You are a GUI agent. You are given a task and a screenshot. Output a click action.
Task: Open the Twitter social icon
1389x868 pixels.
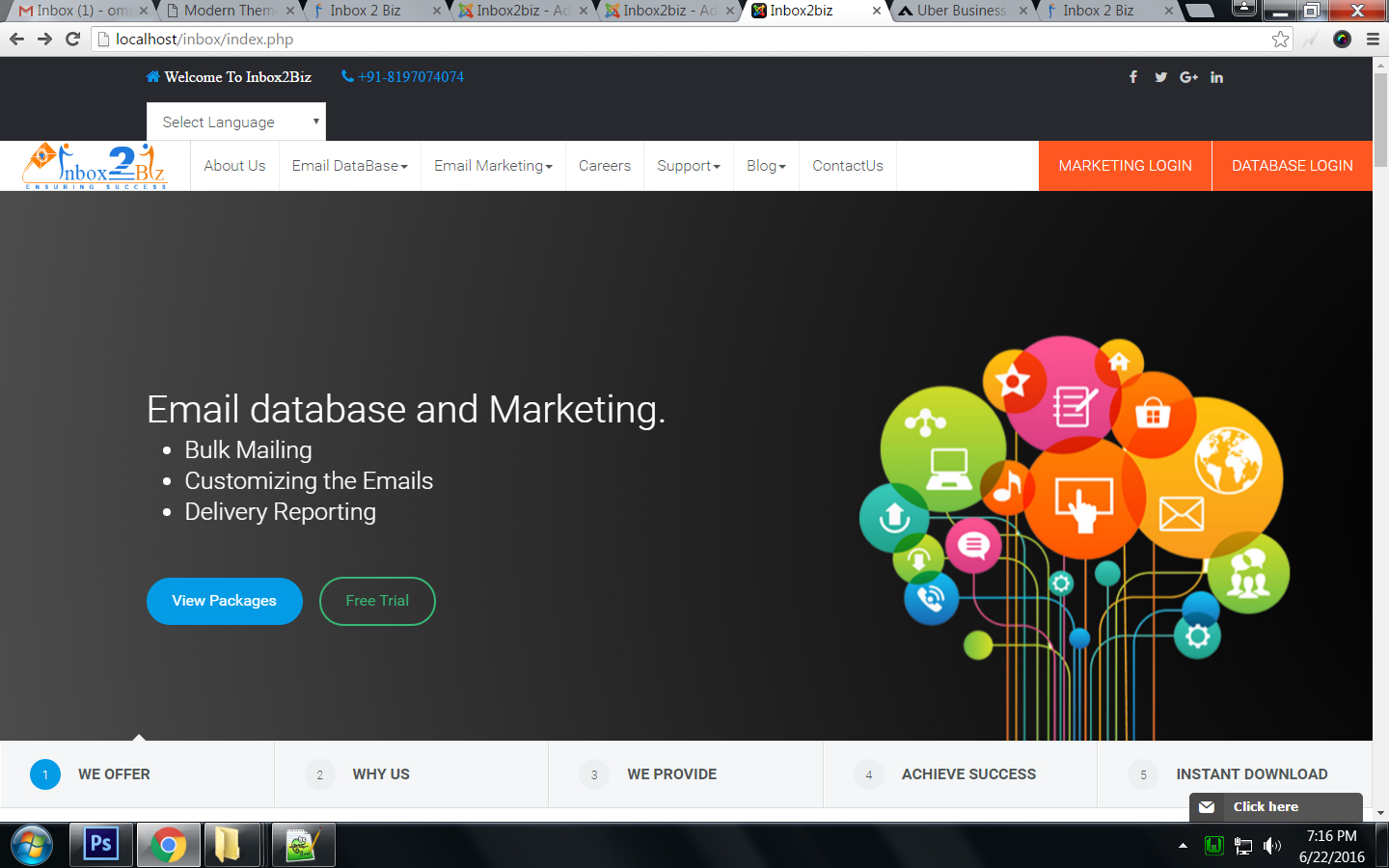click(1160, 77)
